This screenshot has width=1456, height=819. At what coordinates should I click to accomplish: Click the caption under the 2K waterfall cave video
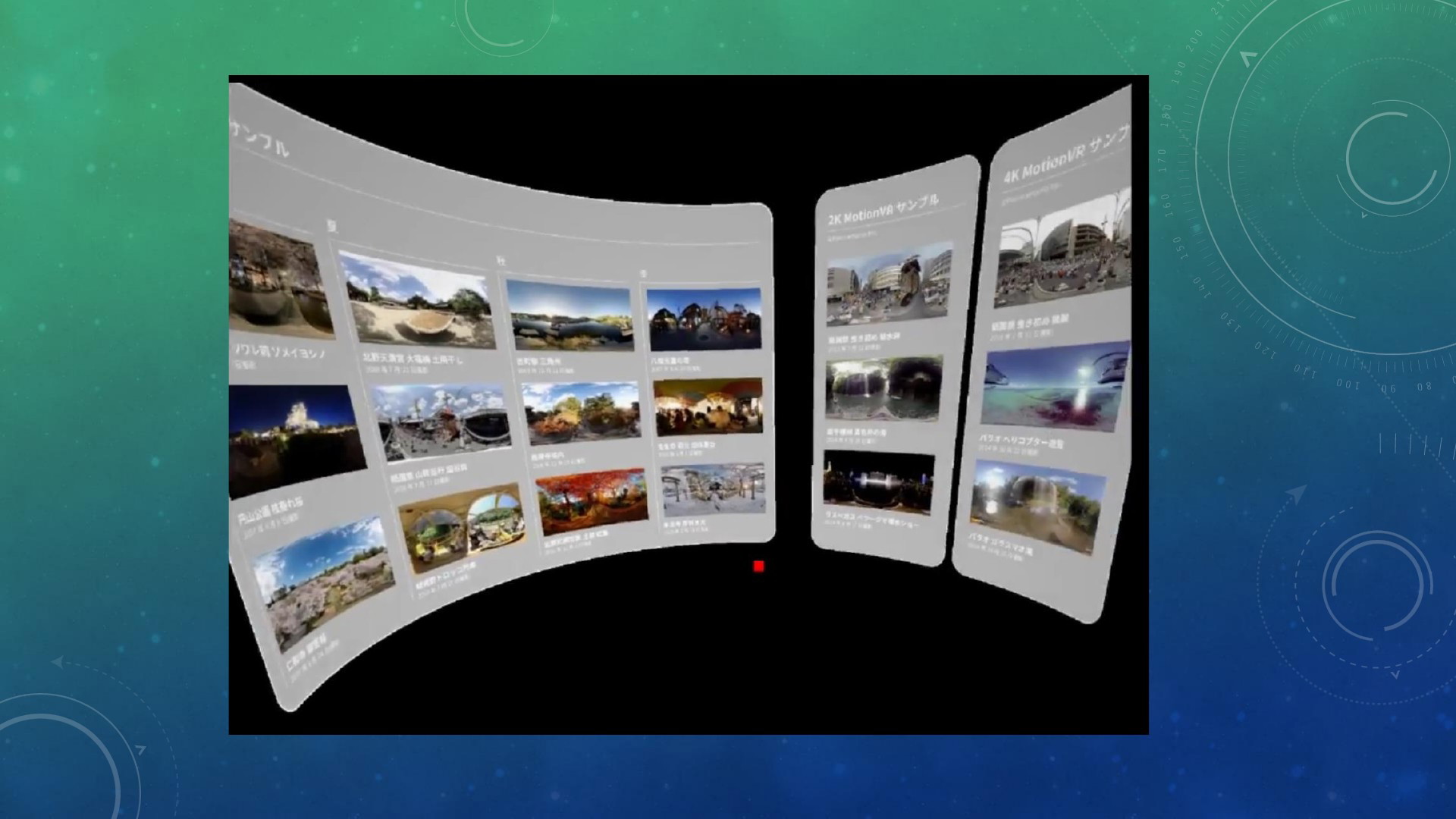(x=856, y=431)
